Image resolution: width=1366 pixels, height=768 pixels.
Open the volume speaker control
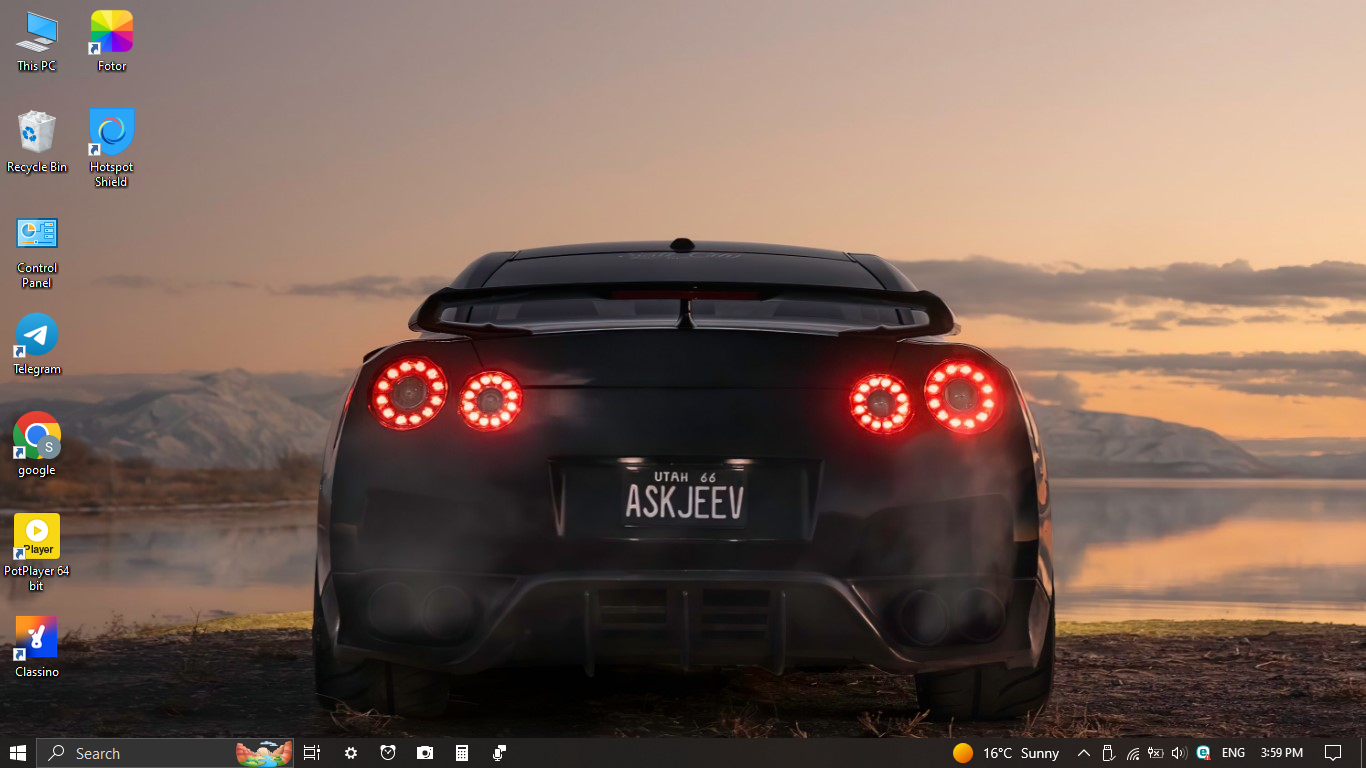(1178, 753)
